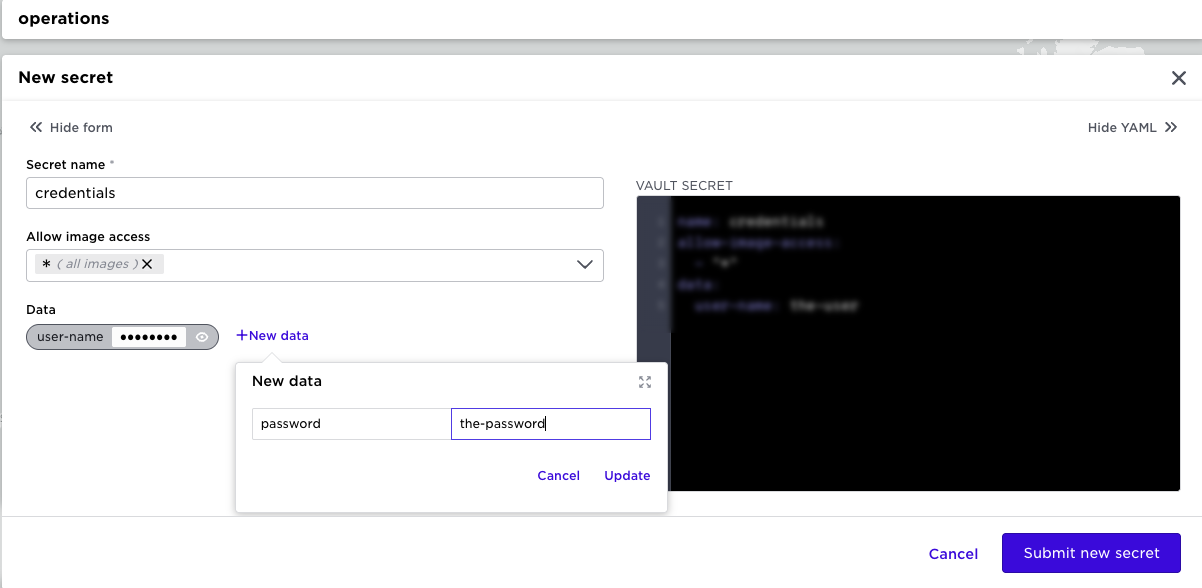The image size is (1202, 588).
Task: Cancel the New data popup
Action: (x=558, y=475)
